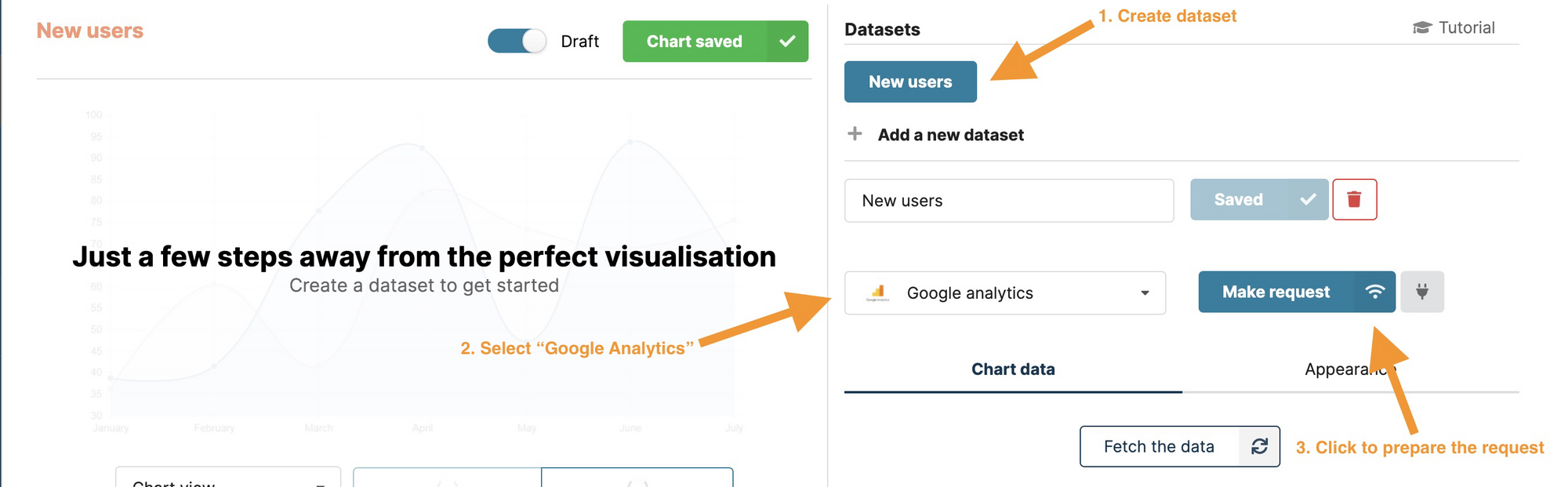
Task: Toggle the Draft switch off
Action: click(x=517, y=41)
